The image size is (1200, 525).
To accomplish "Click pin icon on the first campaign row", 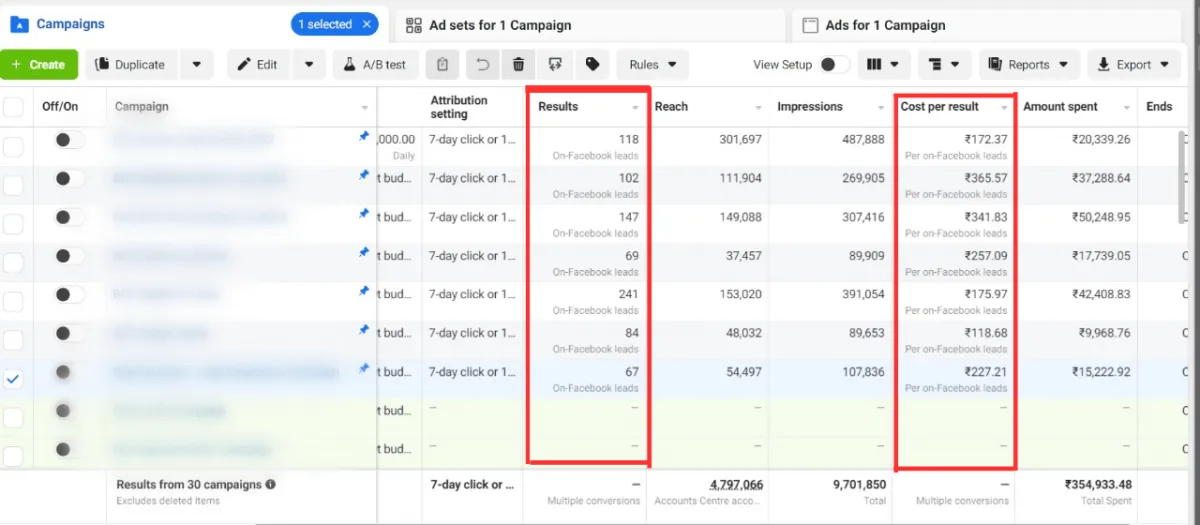I will point(364,138).
